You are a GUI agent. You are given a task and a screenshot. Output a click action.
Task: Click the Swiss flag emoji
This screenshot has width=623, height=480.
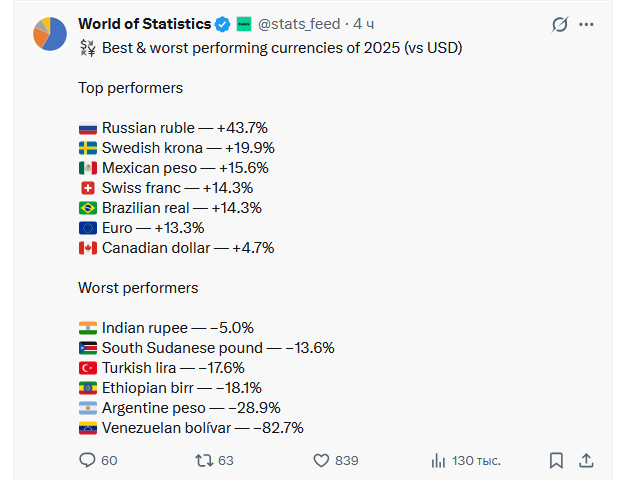tap(88, 188)
